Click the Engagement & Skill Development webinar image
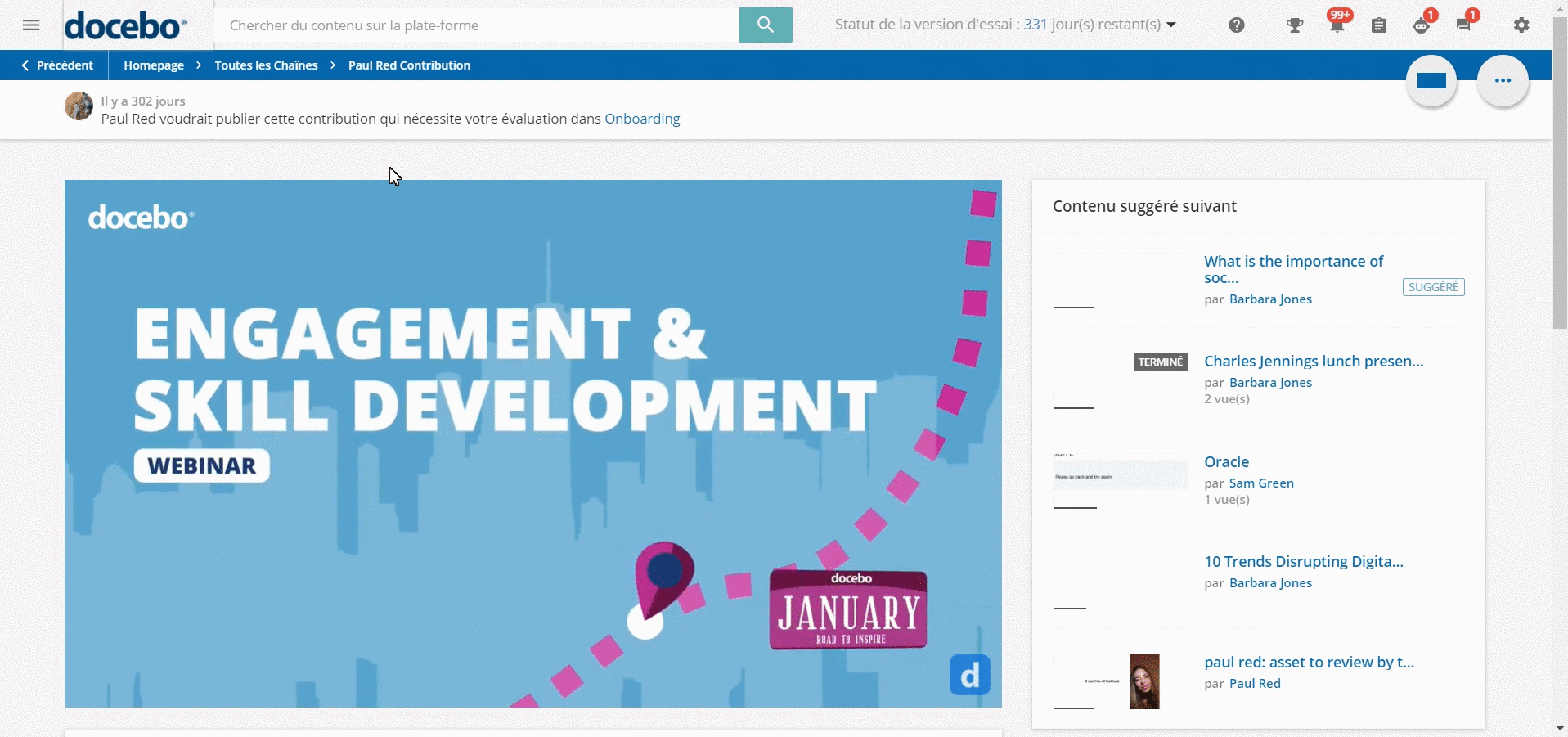The width and height of the screenshot is (1568, 737). click(532, 443)
